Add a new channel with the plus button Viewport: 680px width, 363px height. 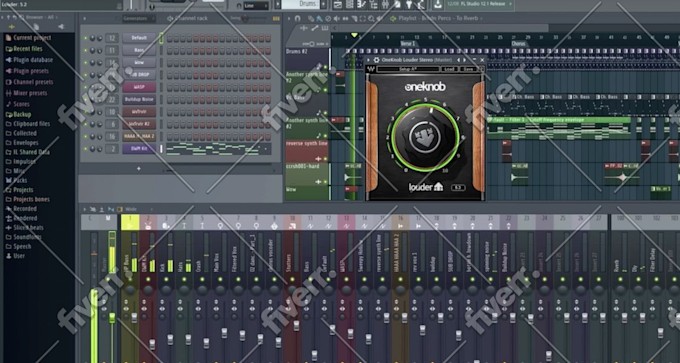(x=139, y=168)
